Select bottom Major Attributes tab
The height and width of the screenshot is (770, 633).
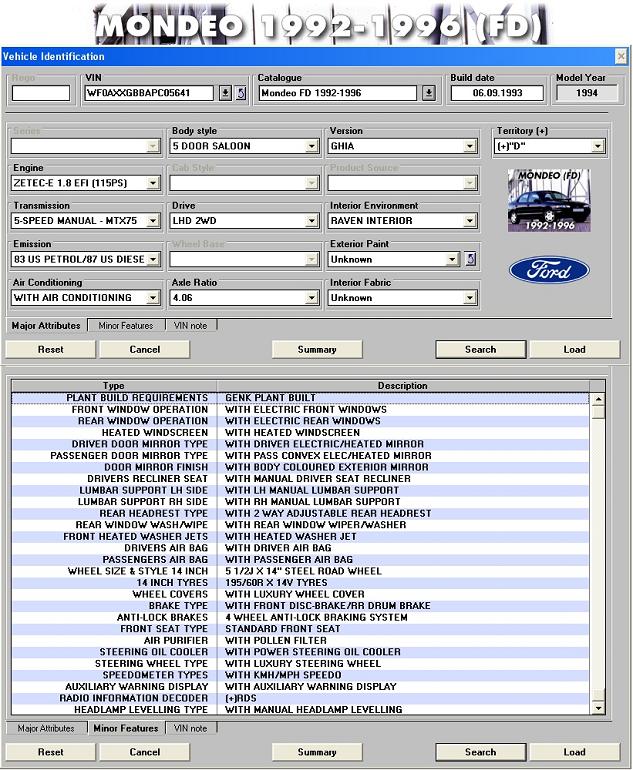pos(46,728)
